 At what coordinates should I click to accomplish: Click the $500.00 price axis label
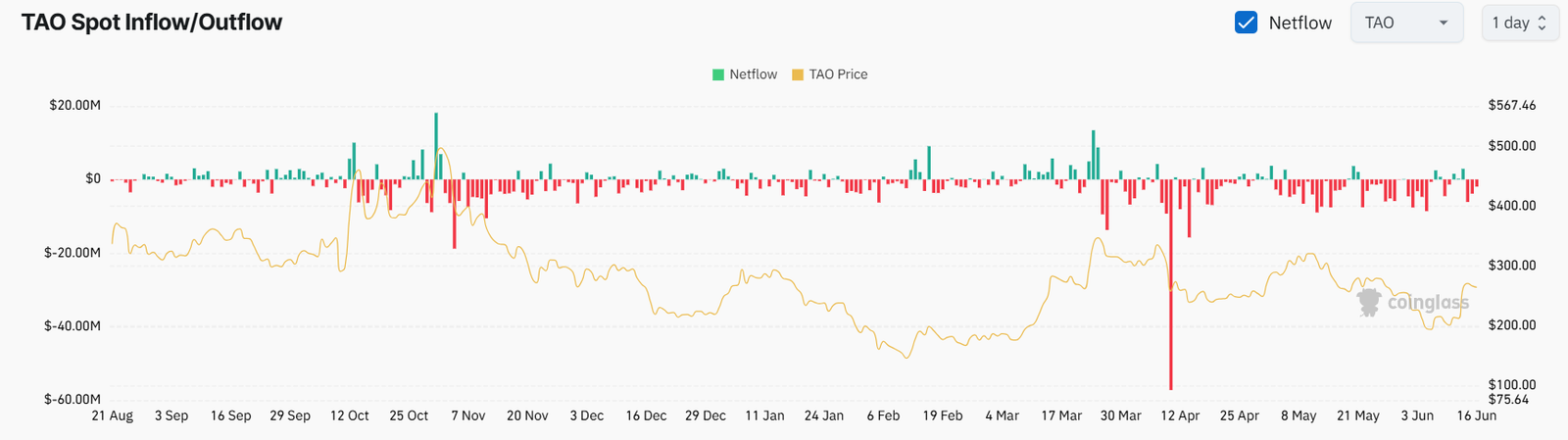(1512, 146)
